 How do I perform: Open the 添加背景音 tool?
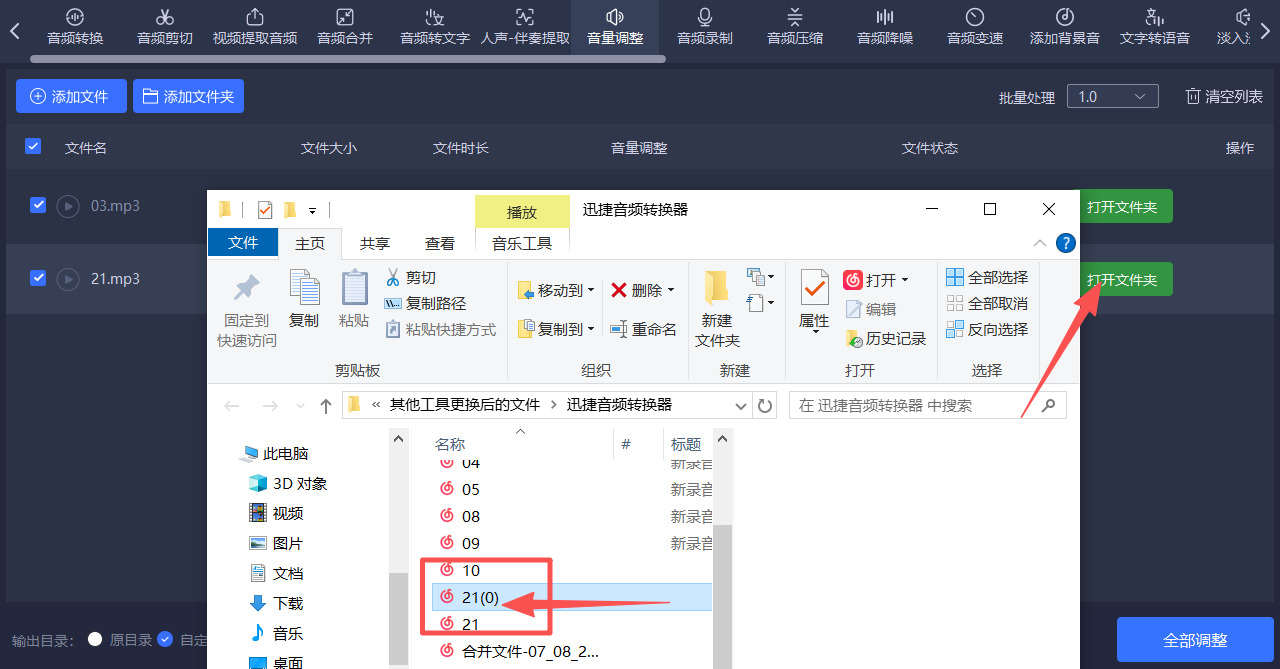pos(1065,27)
